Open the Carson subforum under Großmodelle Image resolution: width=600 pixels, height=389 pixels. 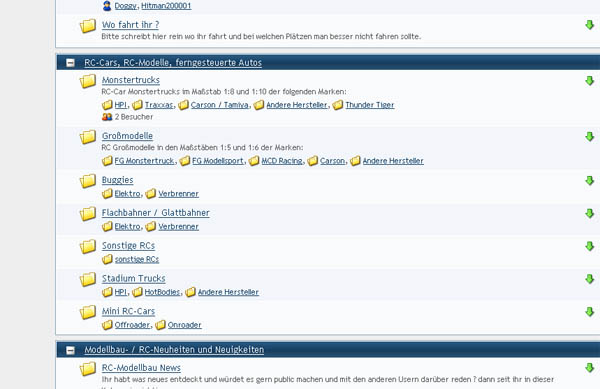click(333, 161)
